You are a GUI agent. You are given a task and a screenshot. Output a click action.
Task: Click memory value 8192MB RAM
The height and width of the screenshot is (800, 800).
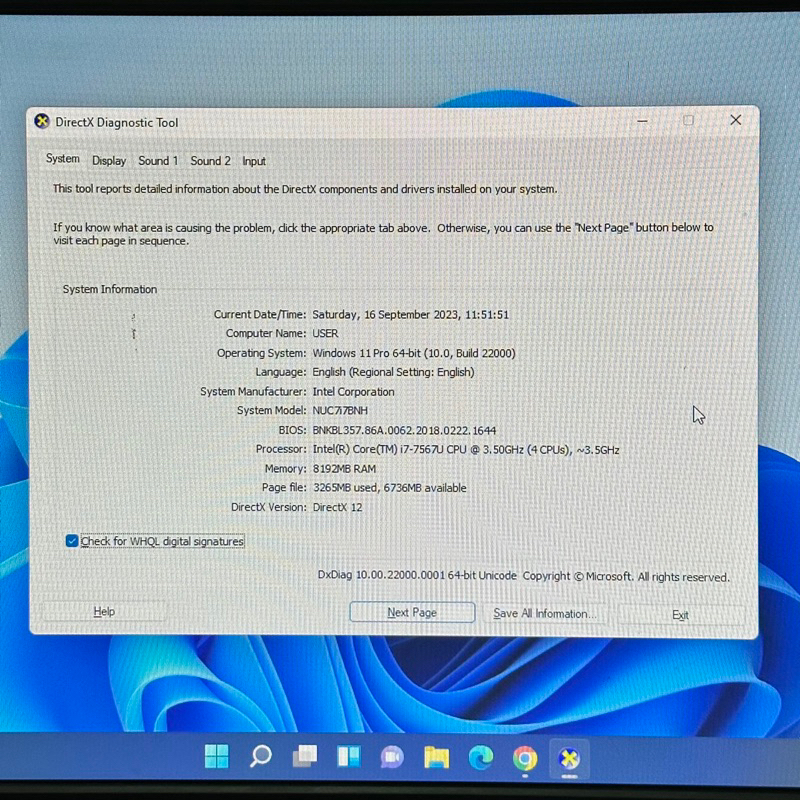tap(344, 468)
